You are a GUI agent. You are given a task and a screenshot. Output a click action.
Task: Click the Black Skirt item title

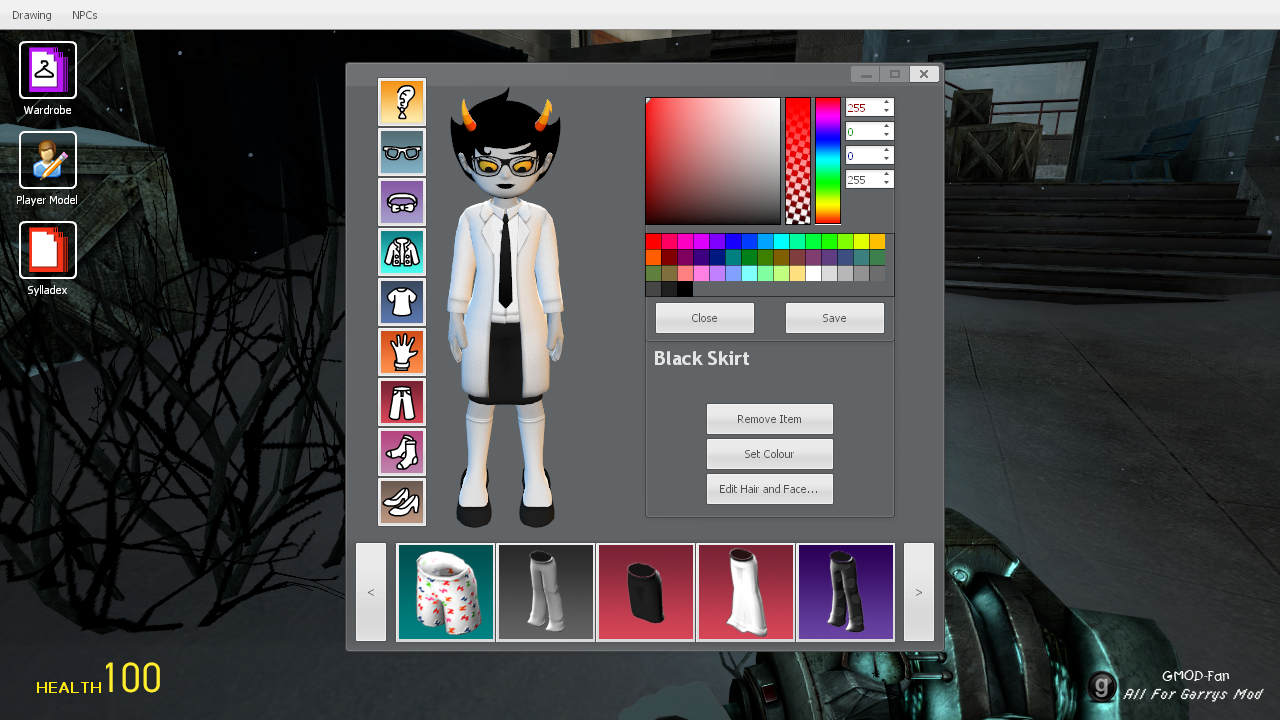pyautogui.click(x=701, y=358)
